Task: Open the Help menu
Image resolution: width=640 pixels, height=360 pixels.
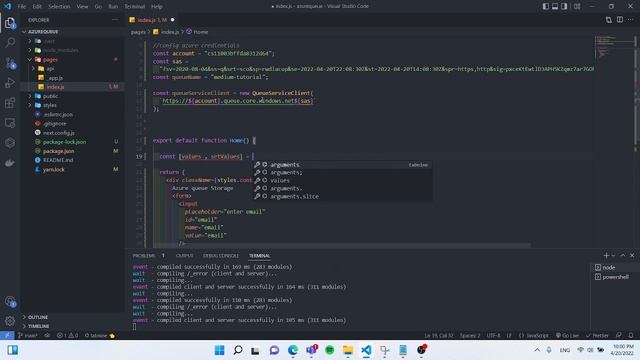Action: point(157,7)
